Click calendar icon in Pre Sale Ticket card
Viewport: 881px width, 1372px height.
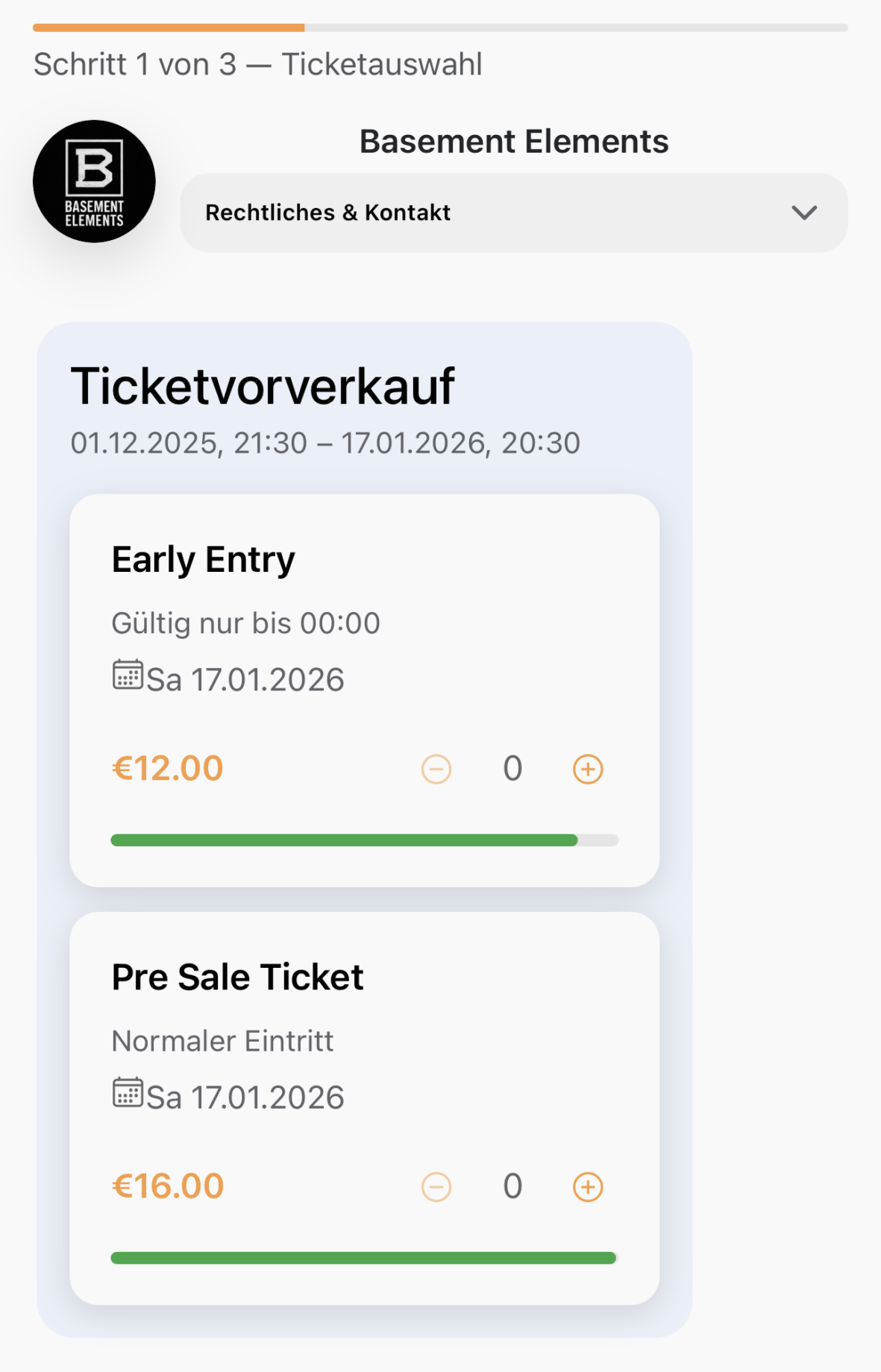128,1092
